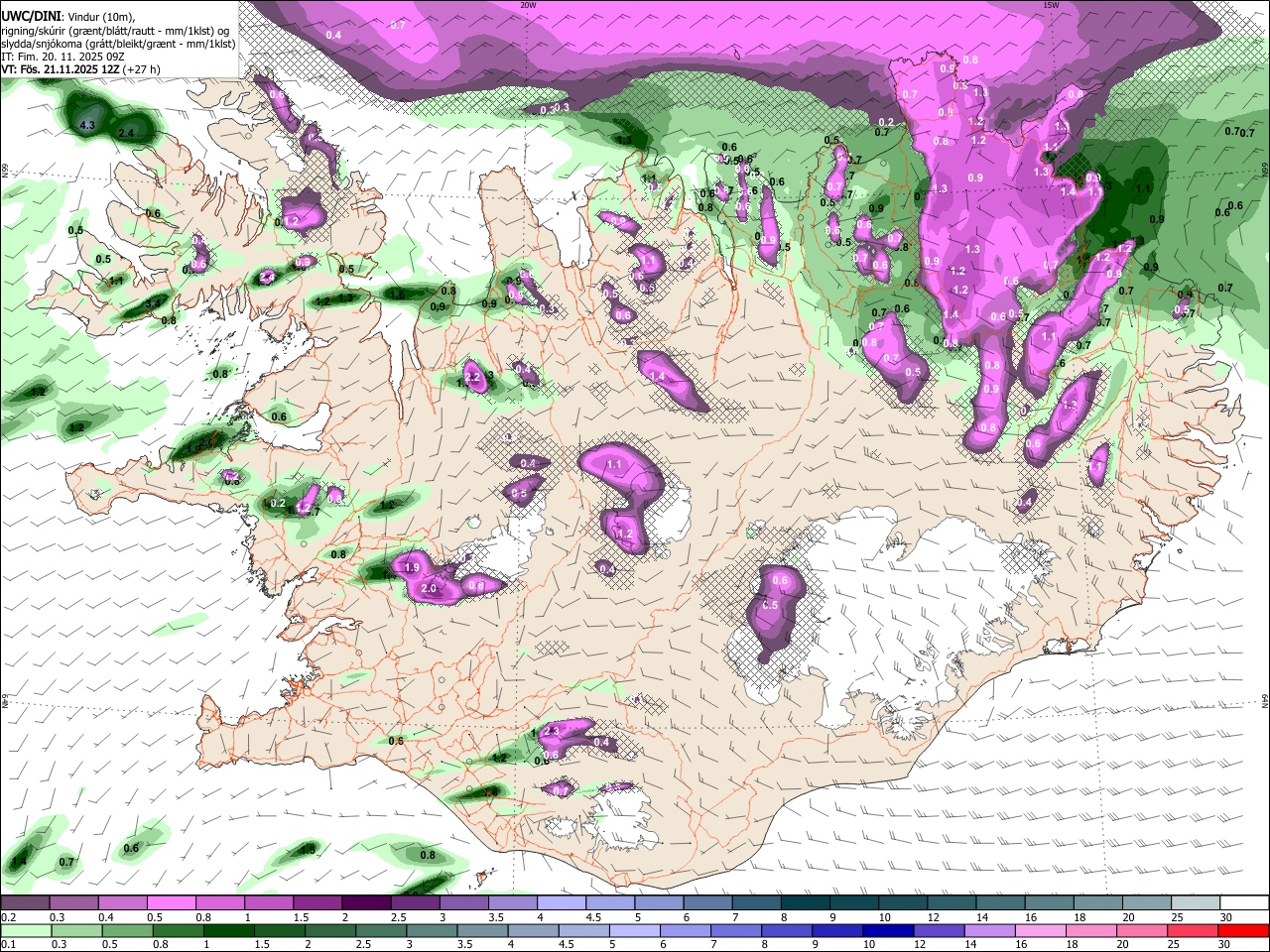Click the 'rigning/skúrir' legend description line
The height and width of the screenshot is (952, 1270).
114,31
